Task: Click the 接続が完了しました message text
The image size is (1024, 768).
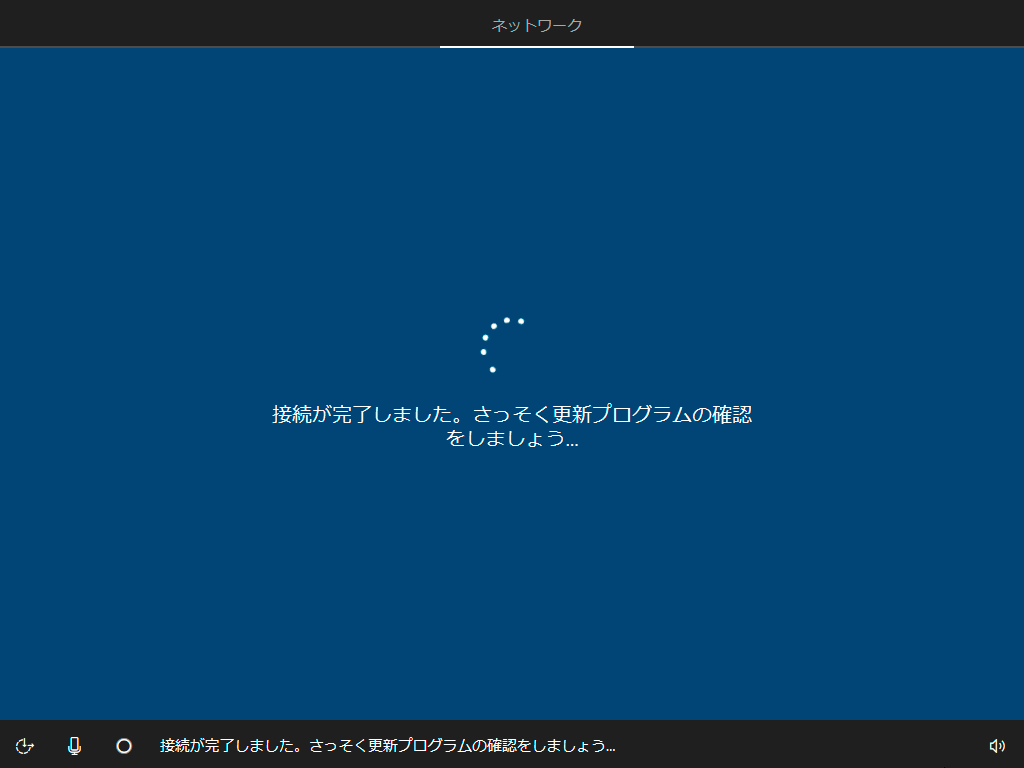Action: (x=511, y=425)
